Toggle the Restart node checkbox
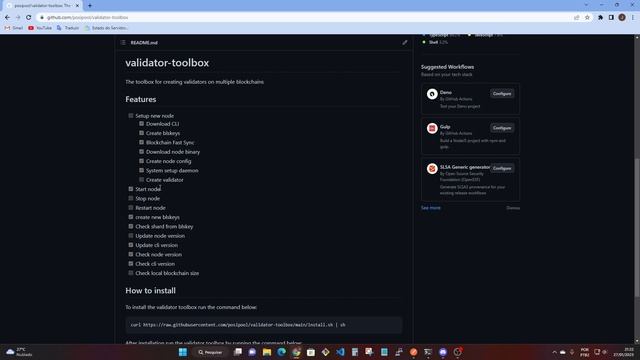Screen dimensions: 640x360 click(131, 208)
